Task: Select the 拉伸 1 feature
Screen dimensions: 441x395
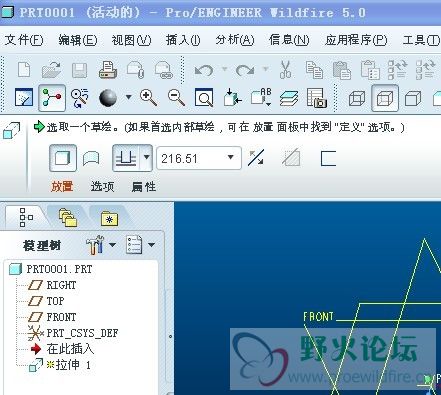Action: pos(60,365)
